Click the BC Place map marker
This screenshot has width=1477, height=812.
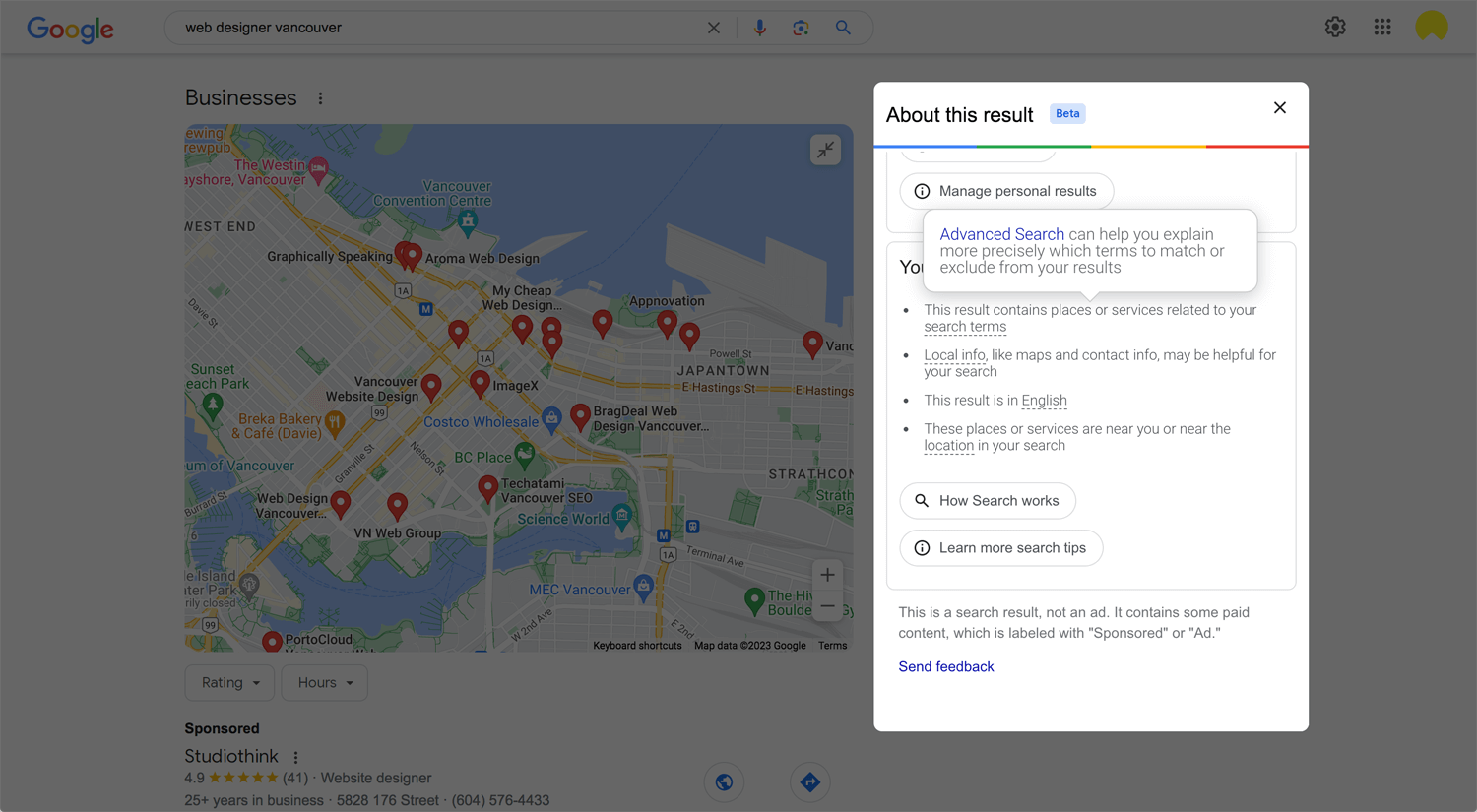click(x=525, y=454)
